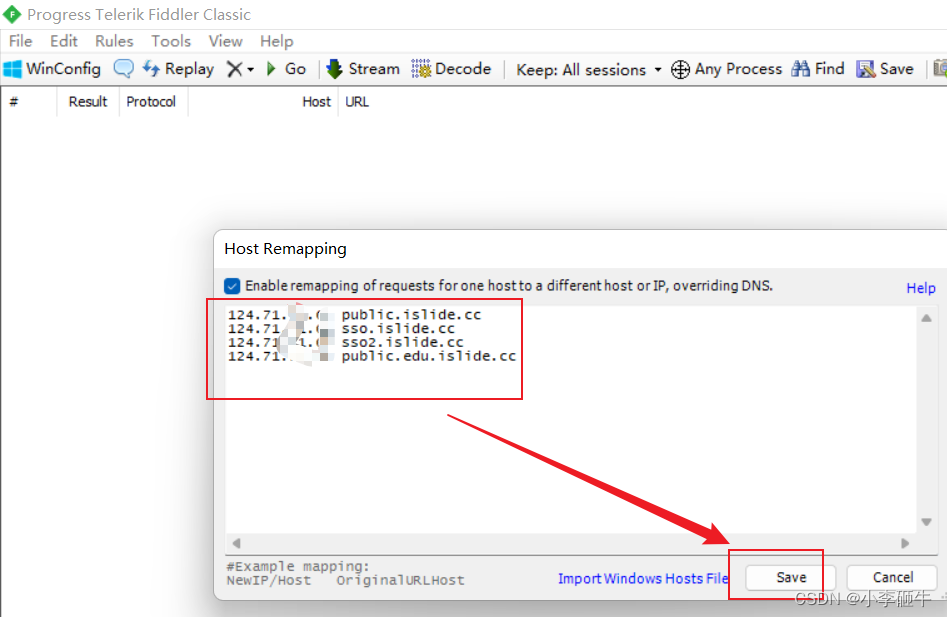Image resolution: width=947 pixels, height=617 pixels.
Task: Replay the selected sessions
Action: pos(178,69)
